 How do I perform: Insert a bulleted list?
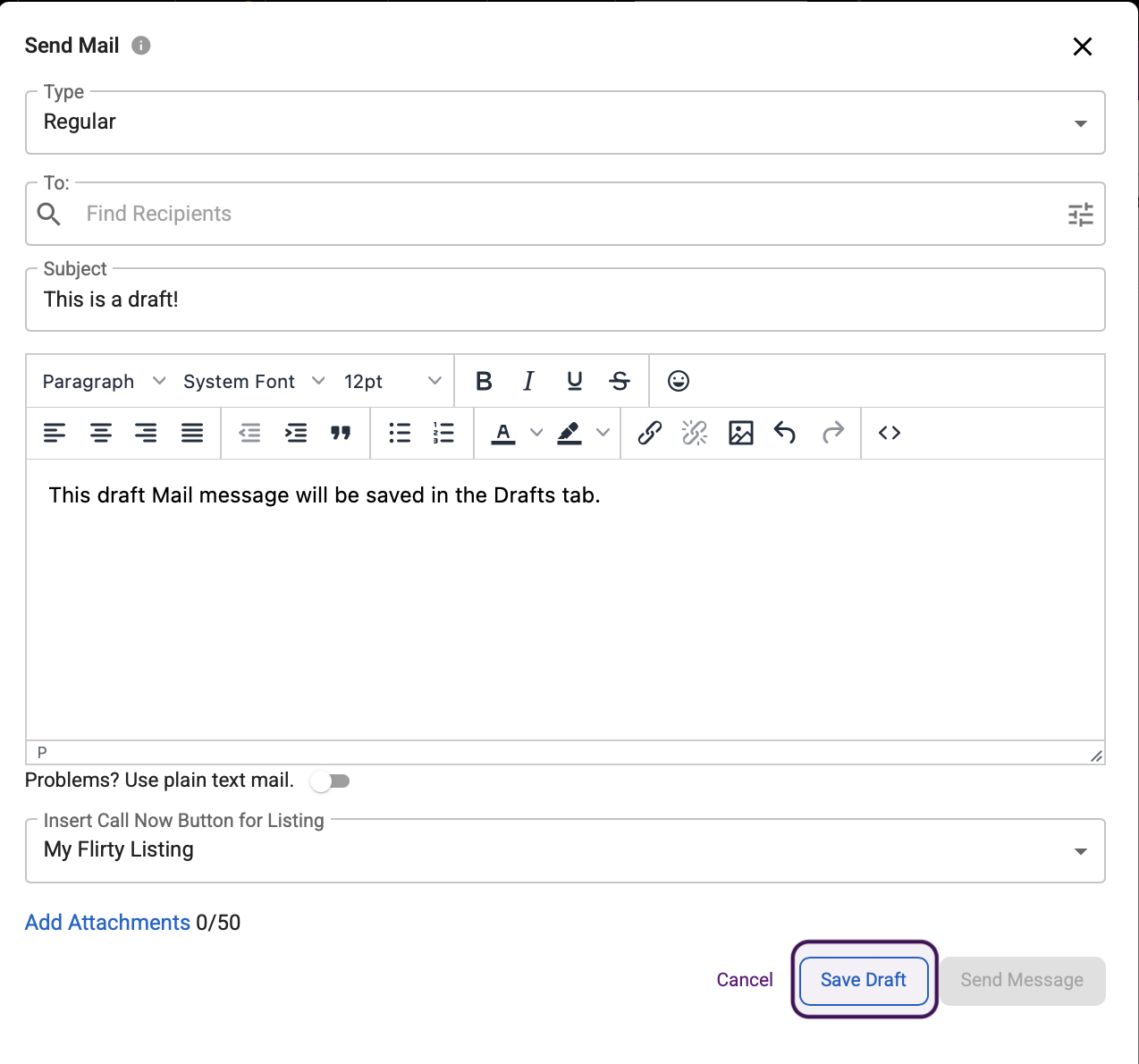point(400,434)
